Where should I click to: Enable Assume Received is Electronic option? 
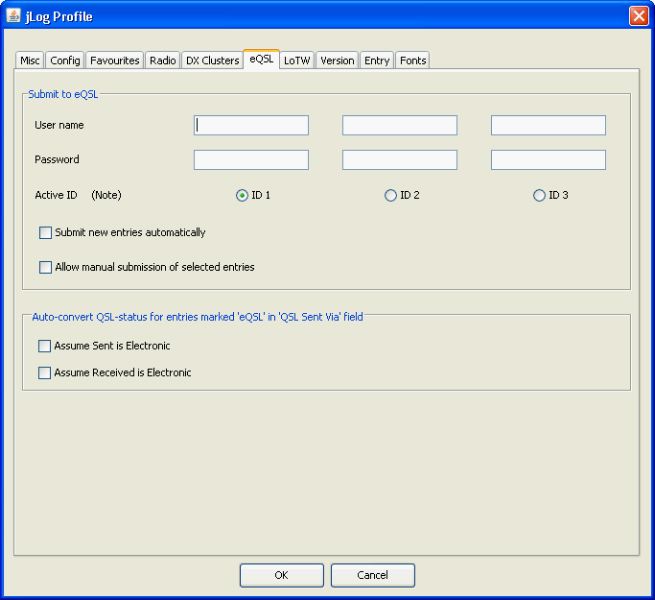44,373
